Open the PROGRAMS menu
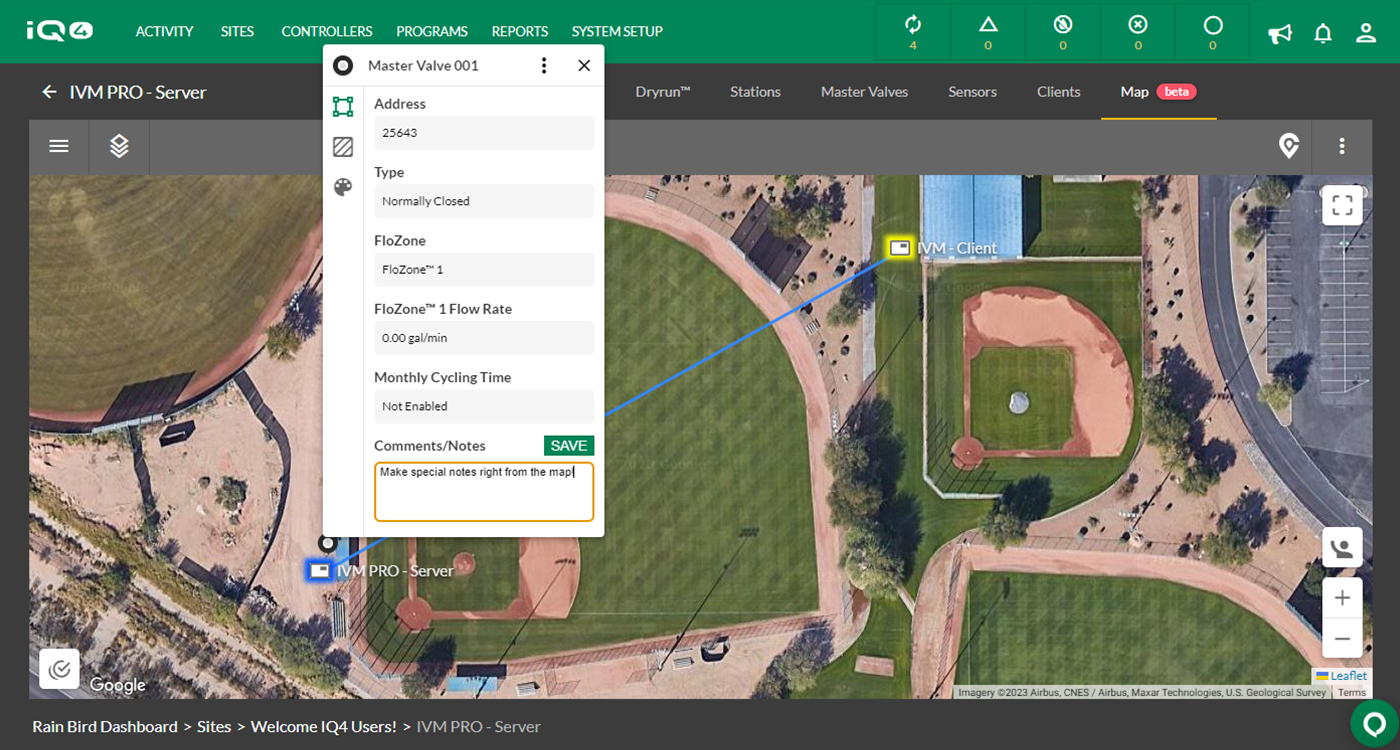The width and height of the screenshot is (1400, 750). 432,32
